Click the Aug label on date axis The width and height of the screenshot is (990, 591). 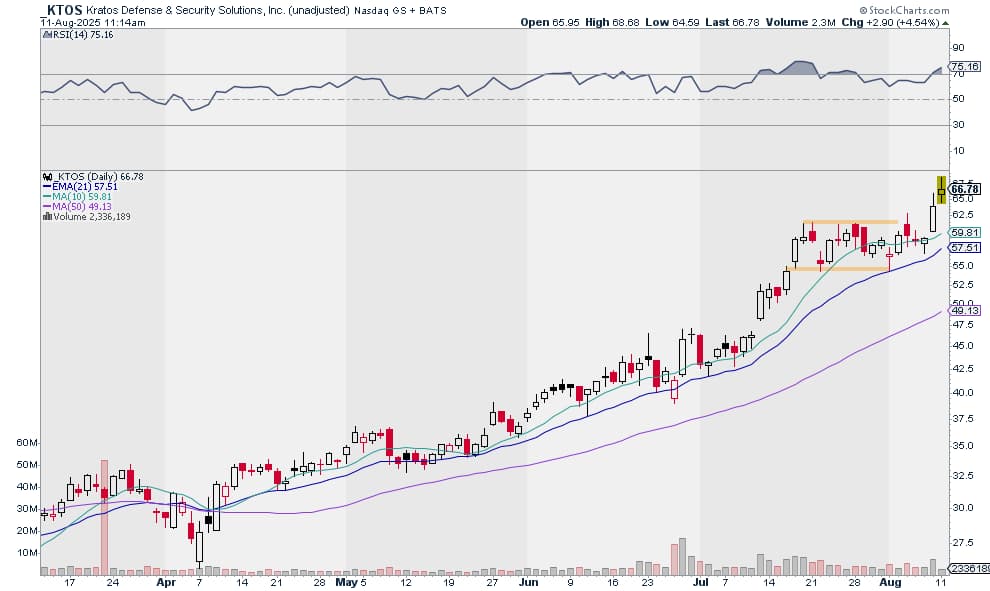pyautogui.click(x=890, y=582)
